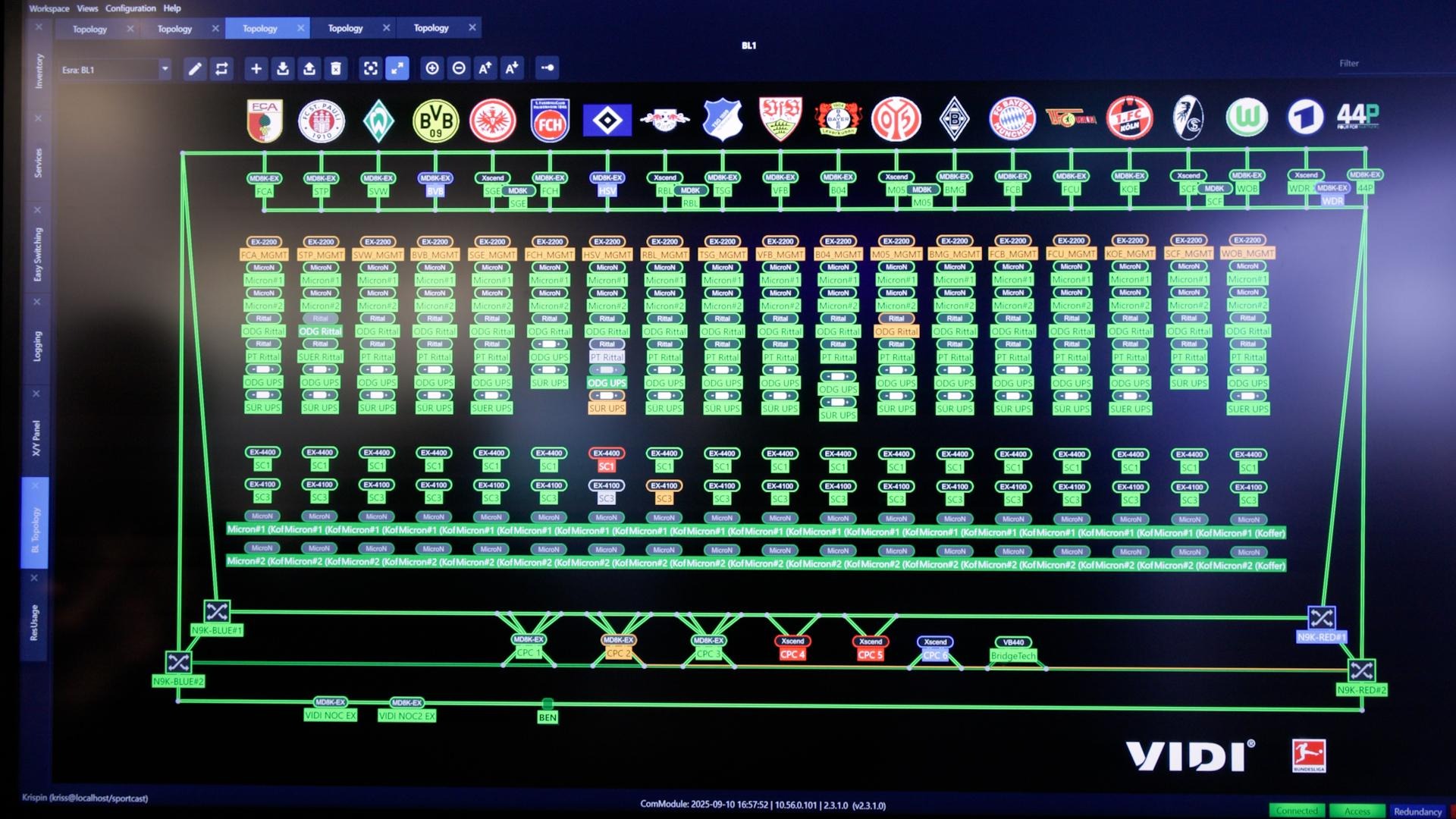Toggle the Redundancy status indicator

1417,811
